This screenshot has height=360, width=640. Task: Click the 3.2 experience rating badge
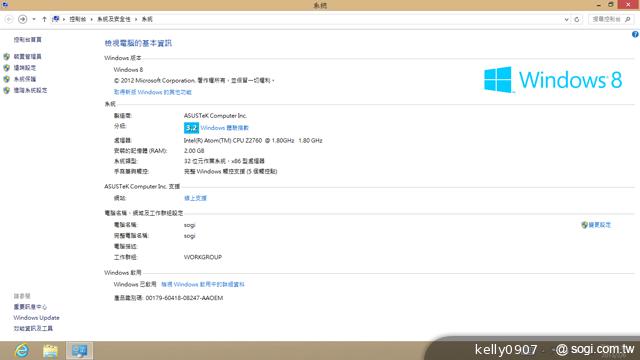click(x=191, y=128)
